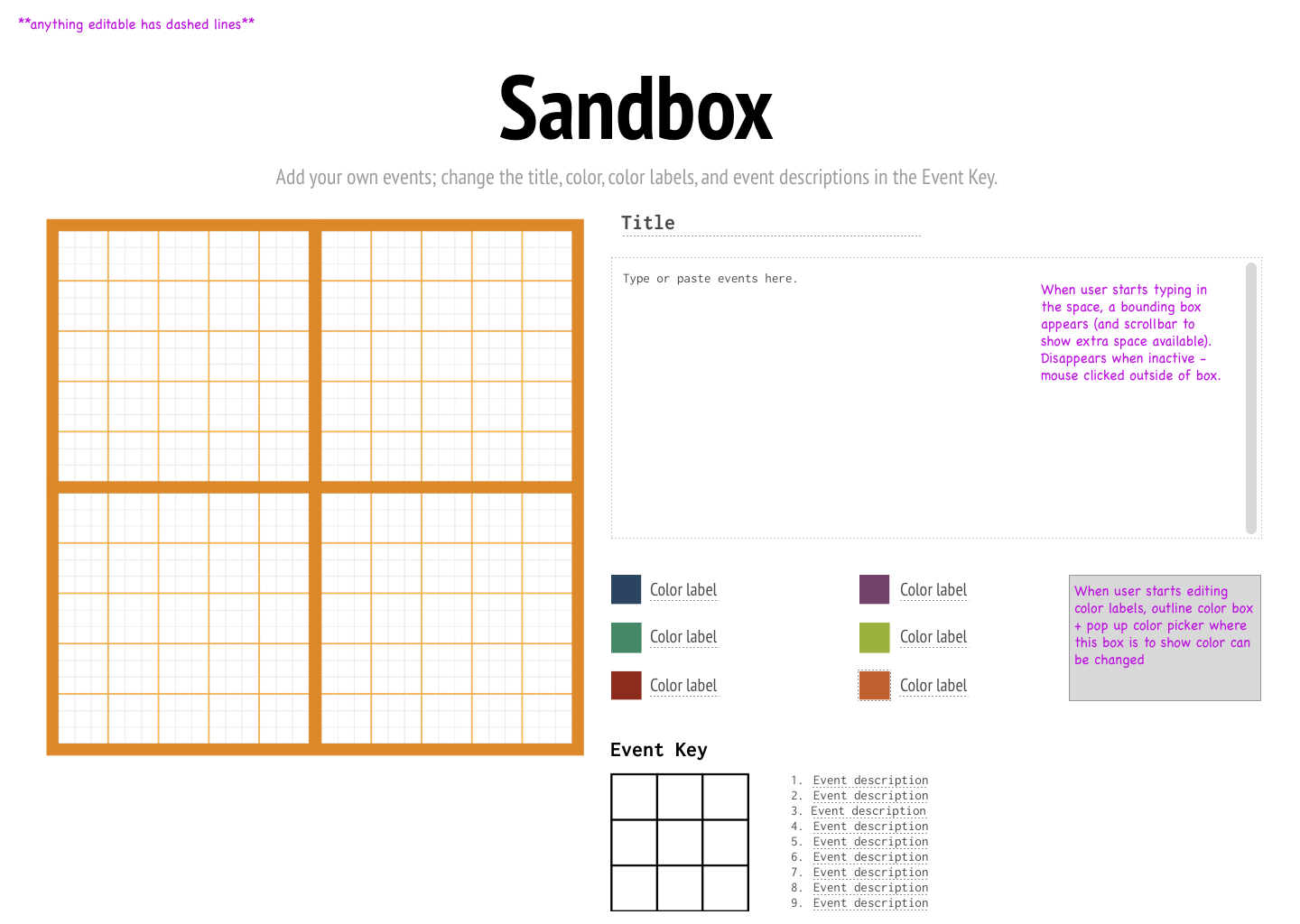Edit the Color label beside orange swatch
The image size is (1300, 924).
933,686
